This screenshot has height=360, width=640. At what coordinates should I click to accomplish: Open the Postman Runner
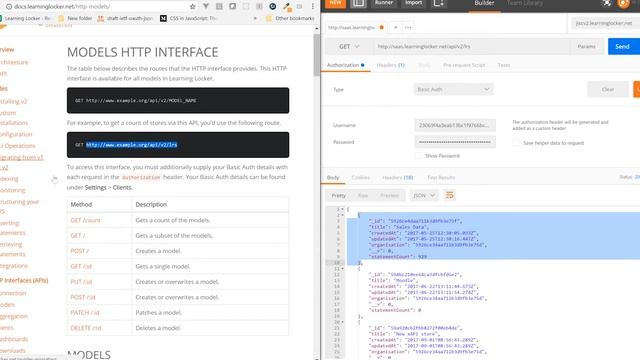coord(384,3)
